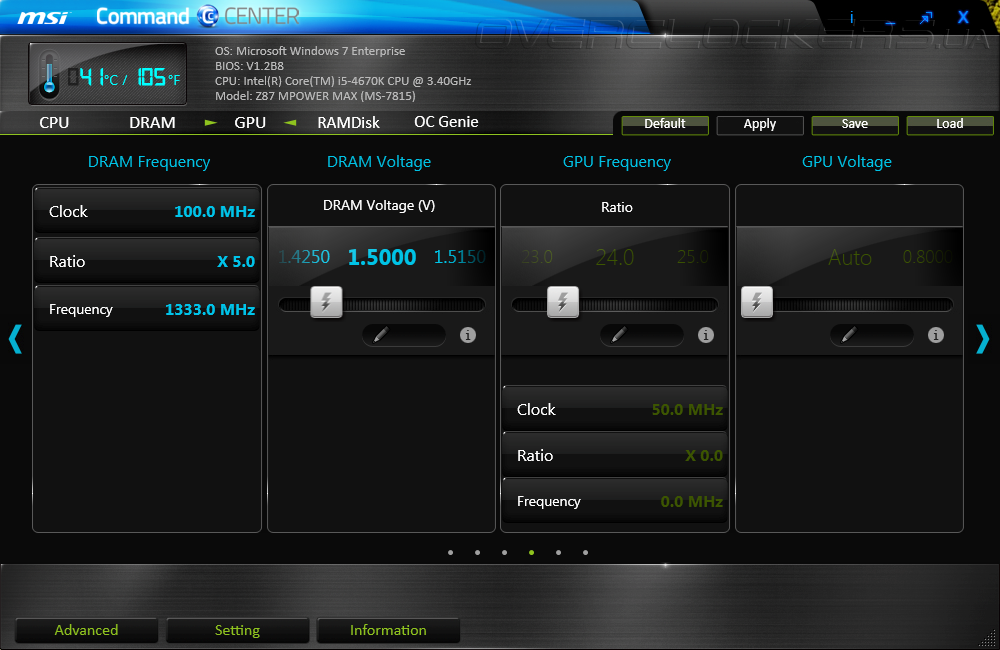Viewport: 1000px width, 650px height.
Task: Click GPU Voltage info icon
Action: (x=936, y=335)
